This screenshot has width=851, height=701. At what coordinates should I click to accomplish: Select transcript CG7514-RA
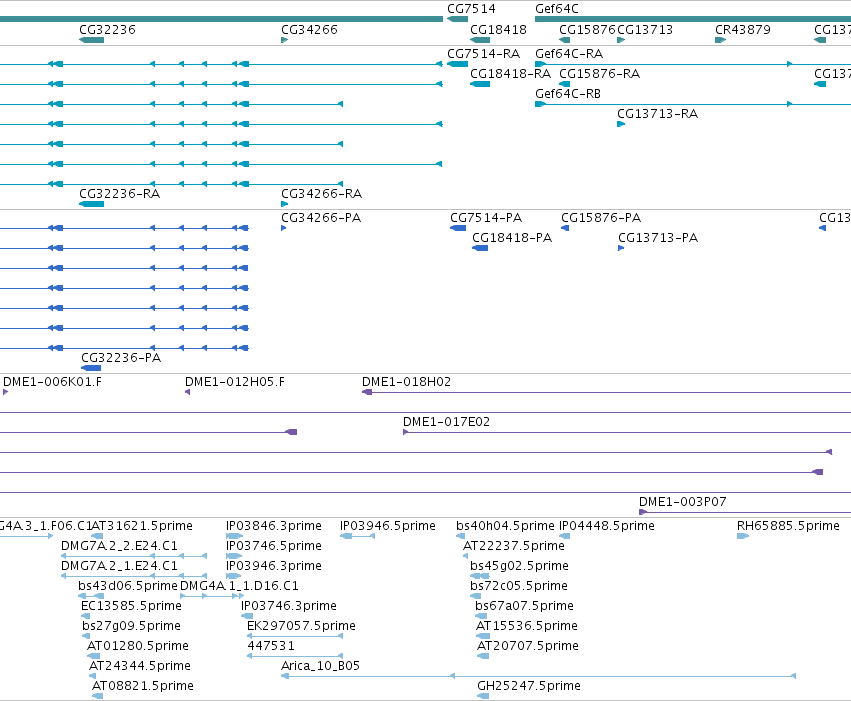coord(484,54)
